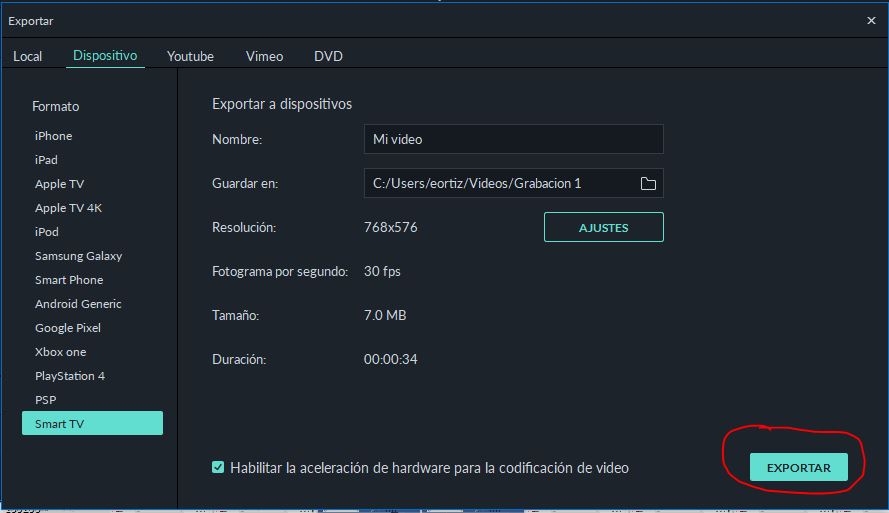Toggle hardware acceleration checkbox
Viewport: 889px width, 513px height.
pyautogui.click(x=218, y=467)
